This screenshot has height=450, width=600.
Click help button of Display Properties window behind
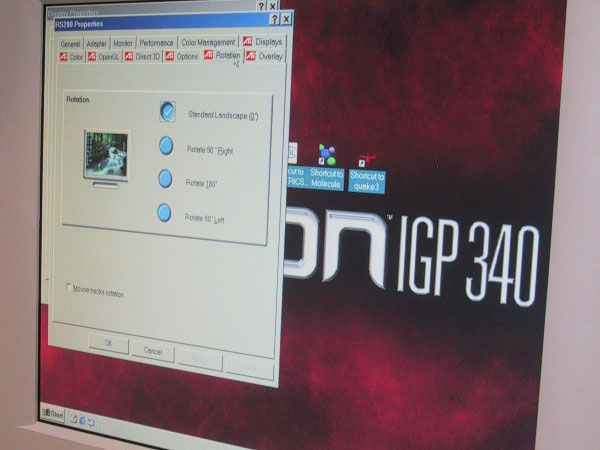pyautogui.click(x=261, y=6)
